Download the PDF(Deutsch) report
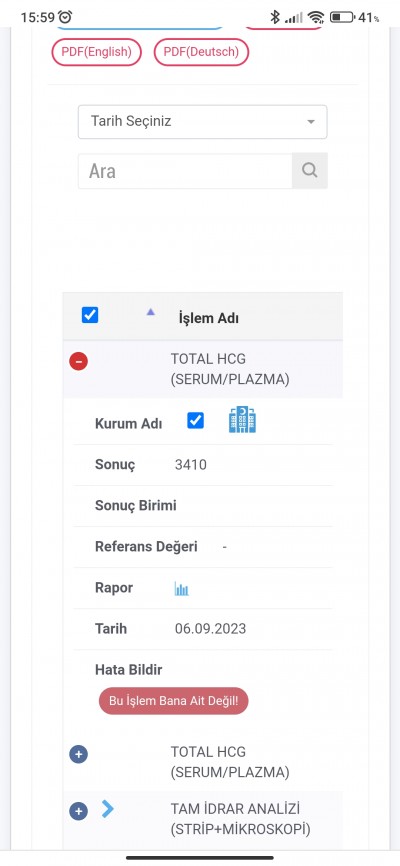The image size is (400, 866). click(x=201, y=52)
